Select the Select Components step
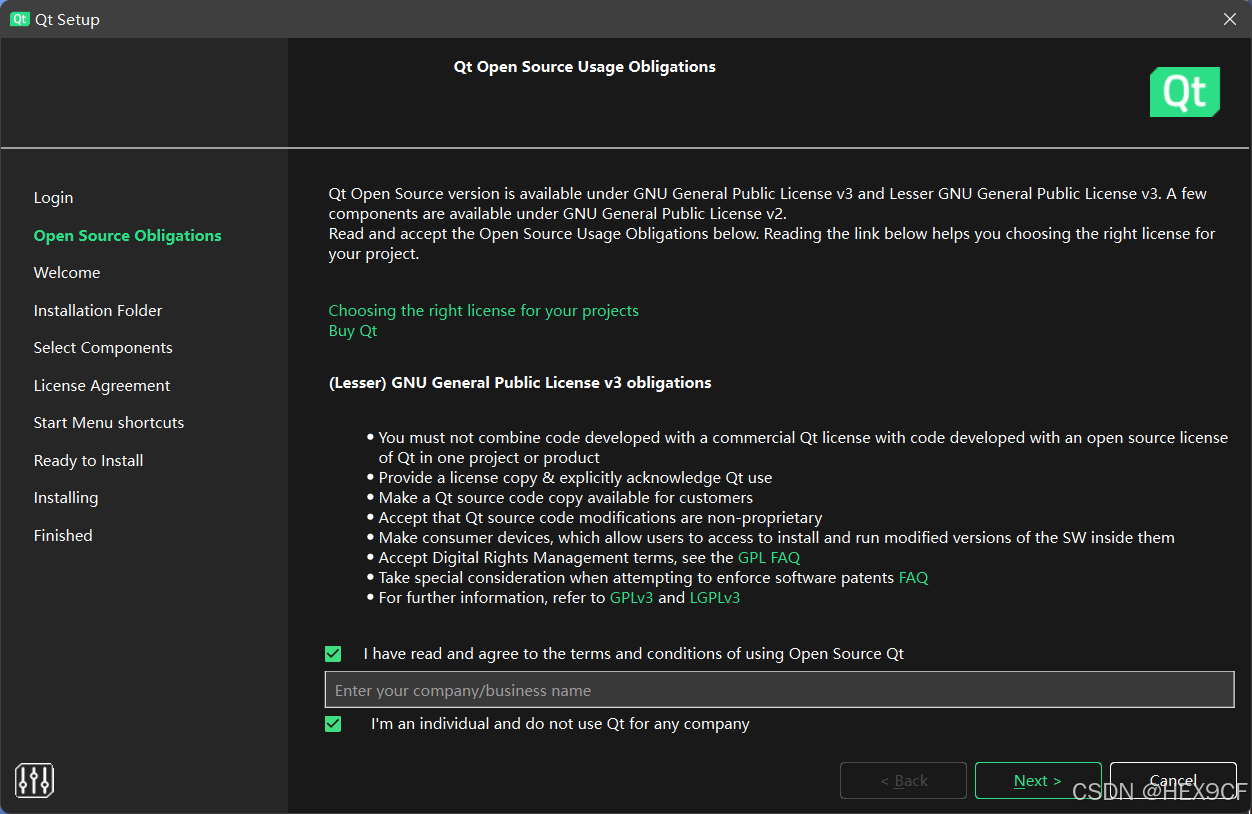 103,348
